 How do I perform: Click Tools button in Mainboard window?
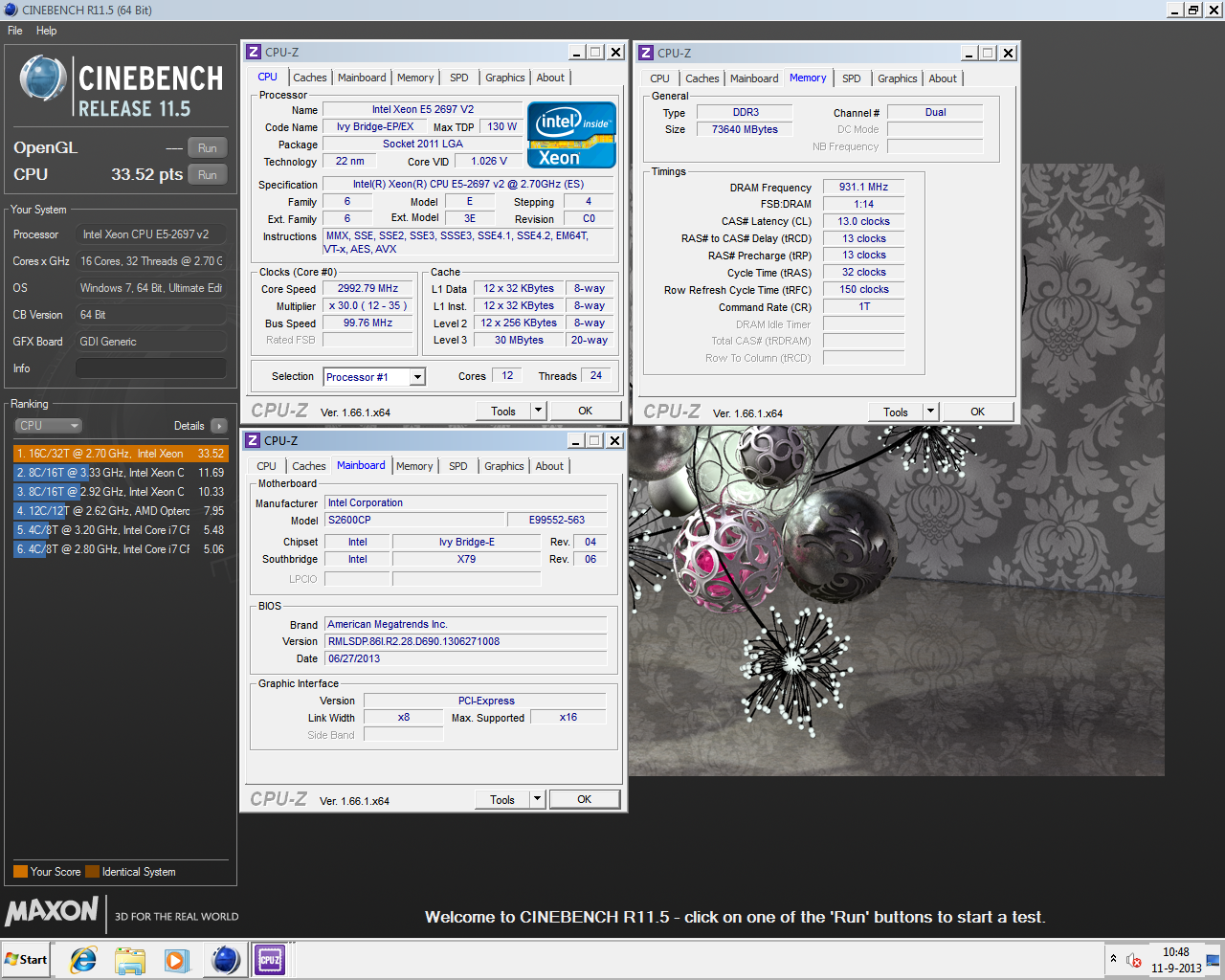pyautogui.click(x=502, y=800)
